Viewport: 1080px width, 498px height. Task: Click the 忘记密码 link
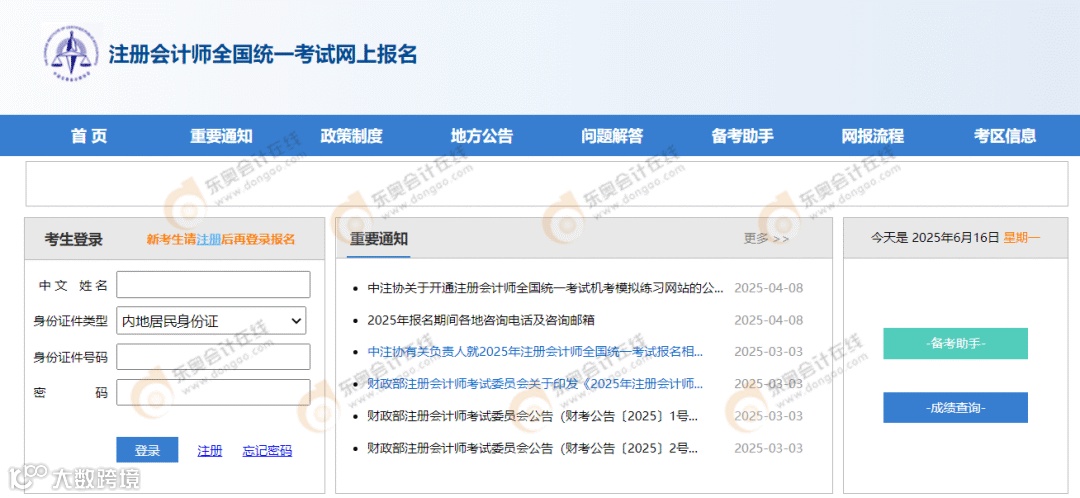pos(267,451)
